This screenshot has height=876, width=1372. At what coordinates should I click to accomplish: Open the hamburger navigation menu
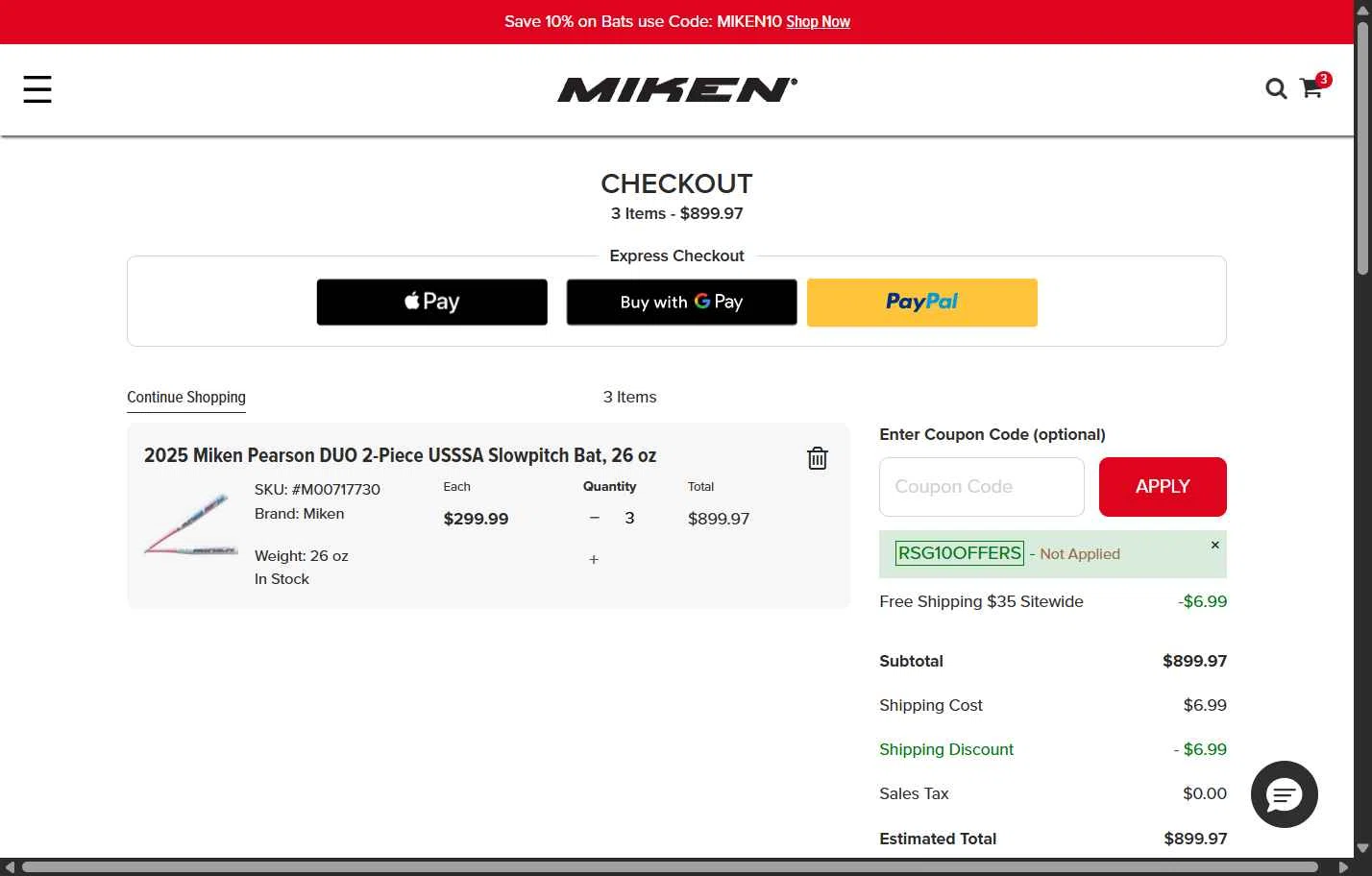coord(37,89)
